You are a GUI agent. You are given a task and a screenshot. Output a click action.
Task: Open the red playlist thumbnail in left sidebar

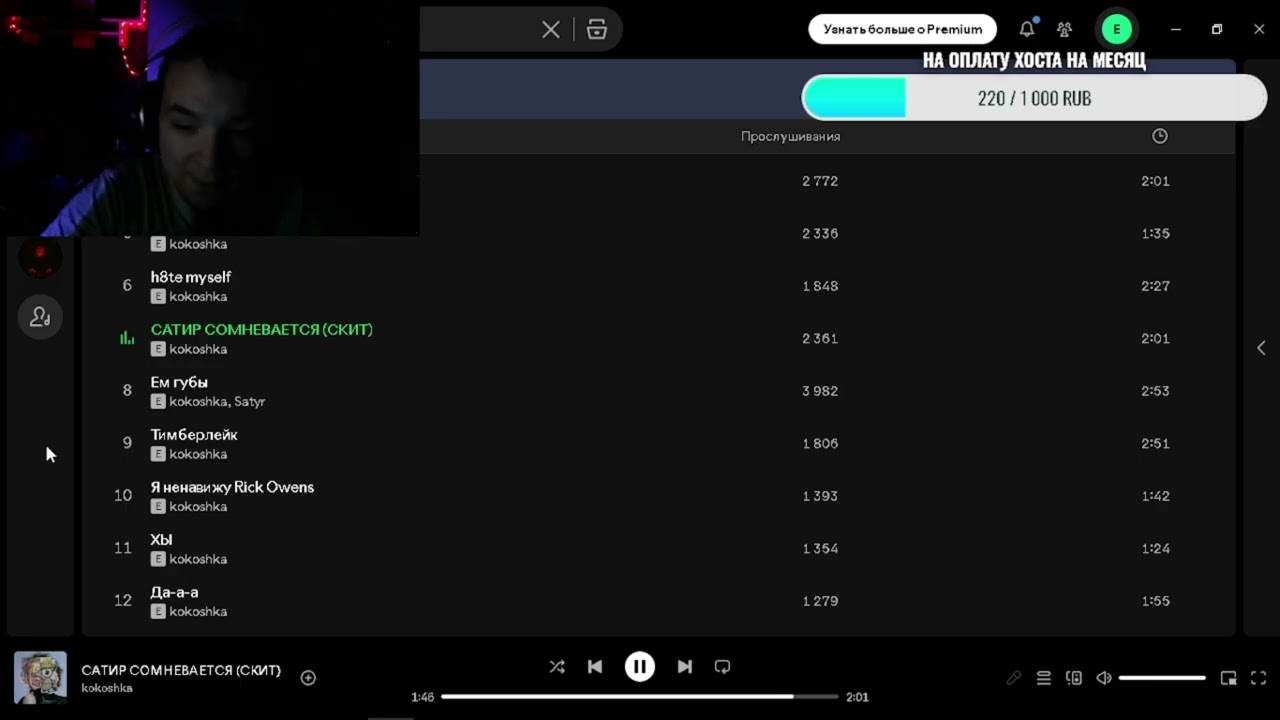tap(41, 258)
